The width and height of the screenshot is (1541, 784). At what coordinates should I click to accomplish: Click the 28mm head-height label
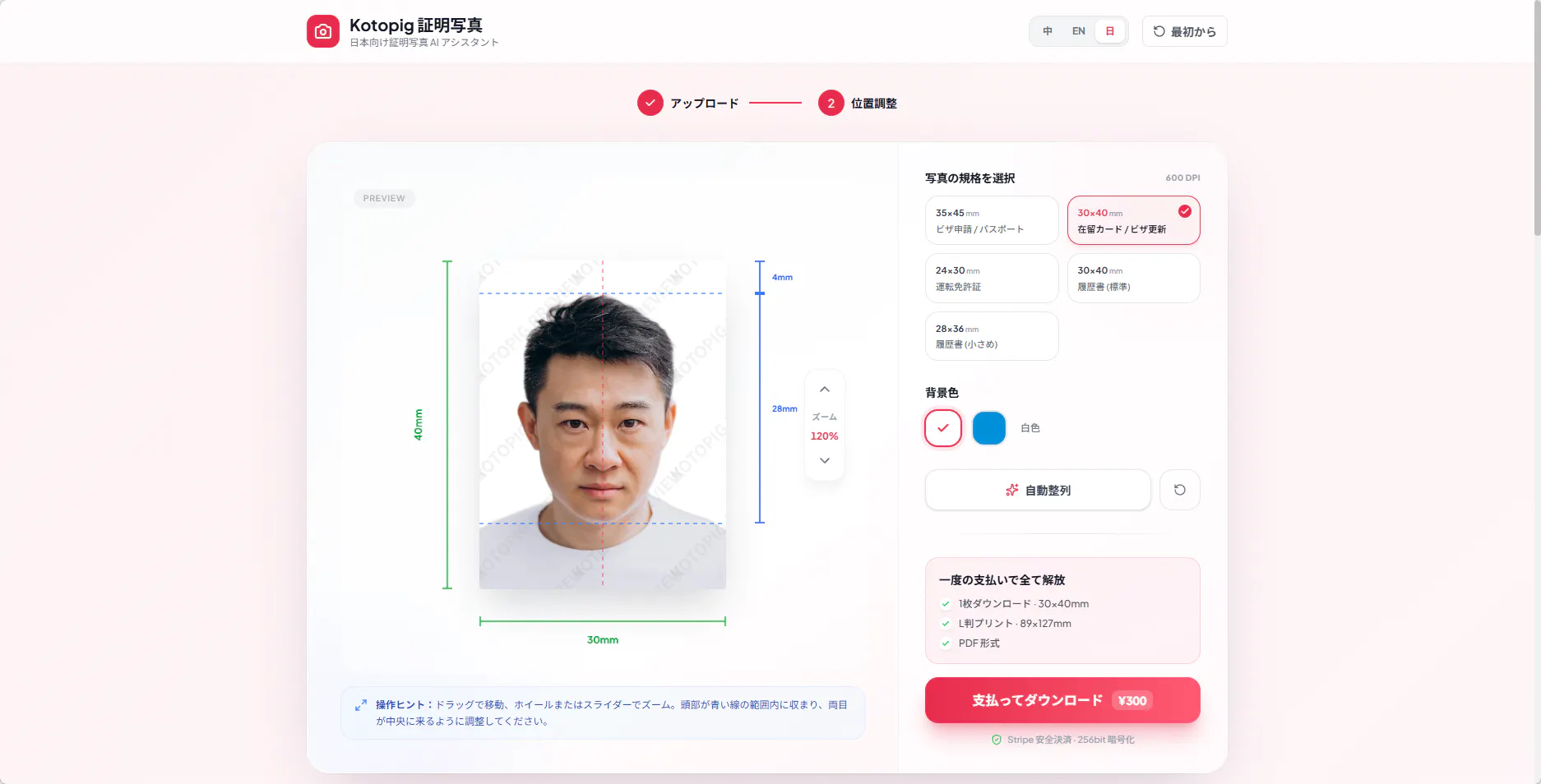coord(784,408)
